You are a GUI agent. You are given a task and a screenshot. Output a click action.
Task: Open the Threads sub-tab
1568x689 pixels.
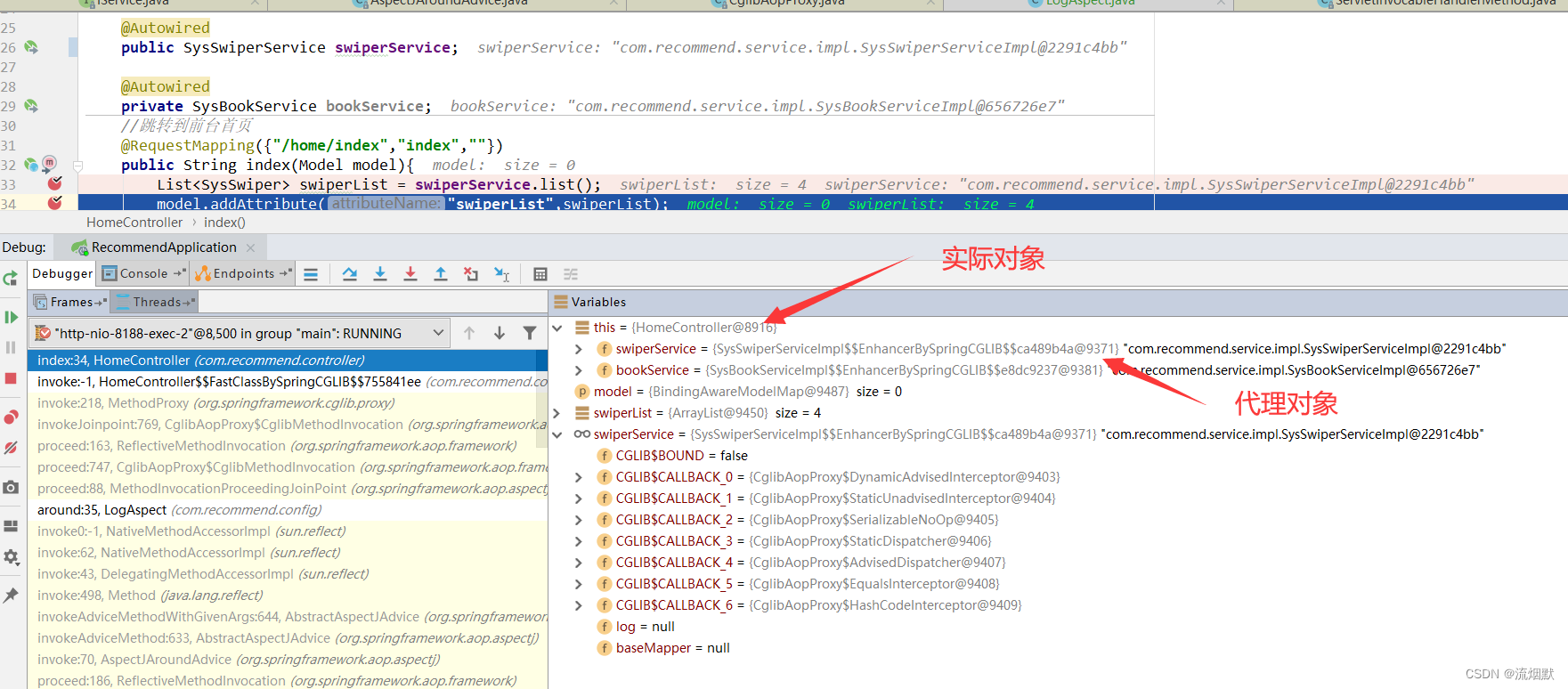point(156,302)
